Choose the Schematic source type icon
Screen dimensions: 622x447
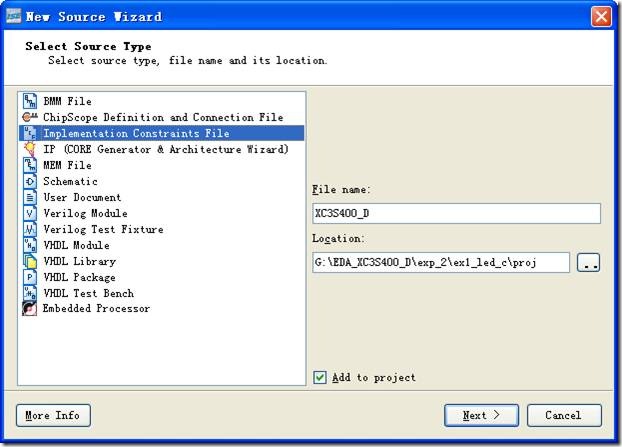pyautogui.click(x=29, y=181)
